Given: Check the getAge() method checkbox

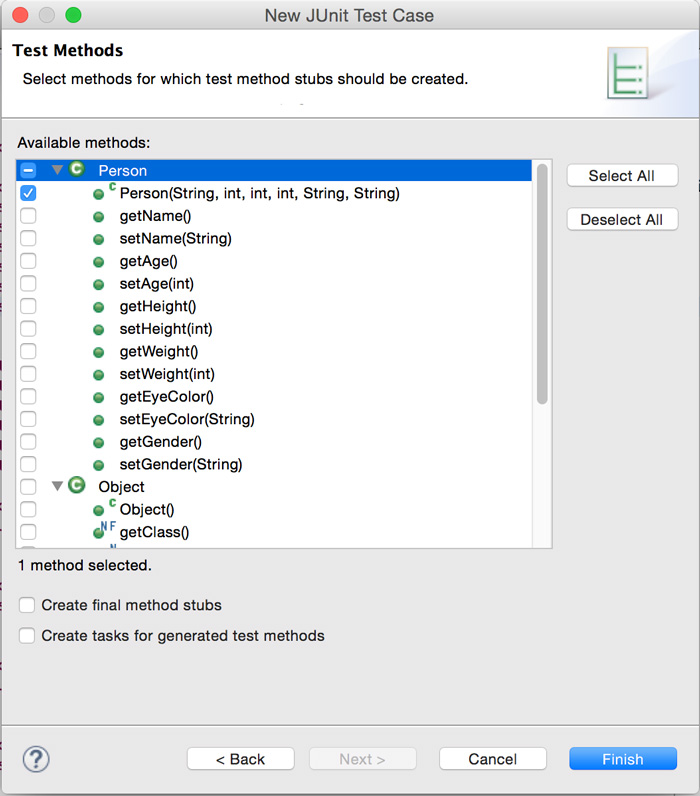Looking at the screenshot, I should click(x=28, y=261).
